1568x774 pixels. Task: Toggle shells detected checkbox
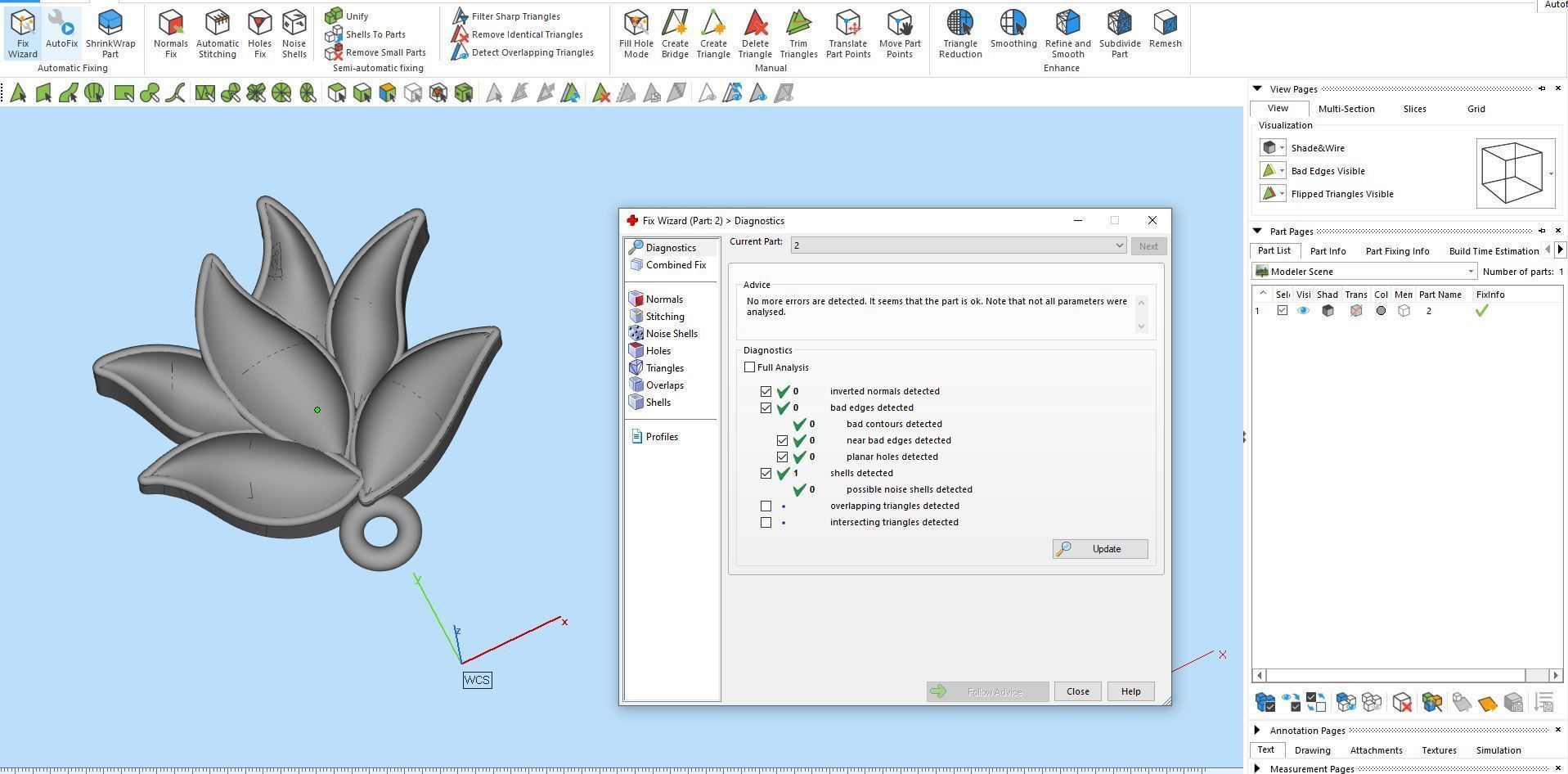[x=766, y=473]
